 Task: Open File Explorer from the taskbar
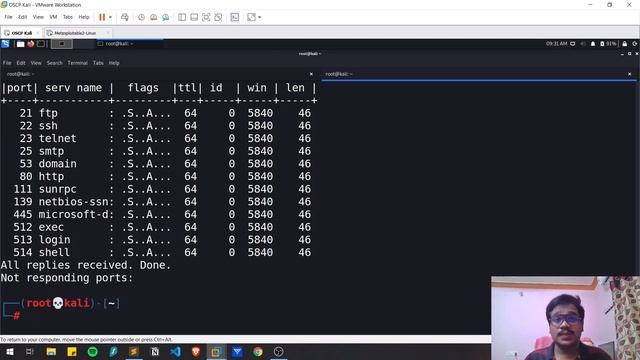[51, 351]
